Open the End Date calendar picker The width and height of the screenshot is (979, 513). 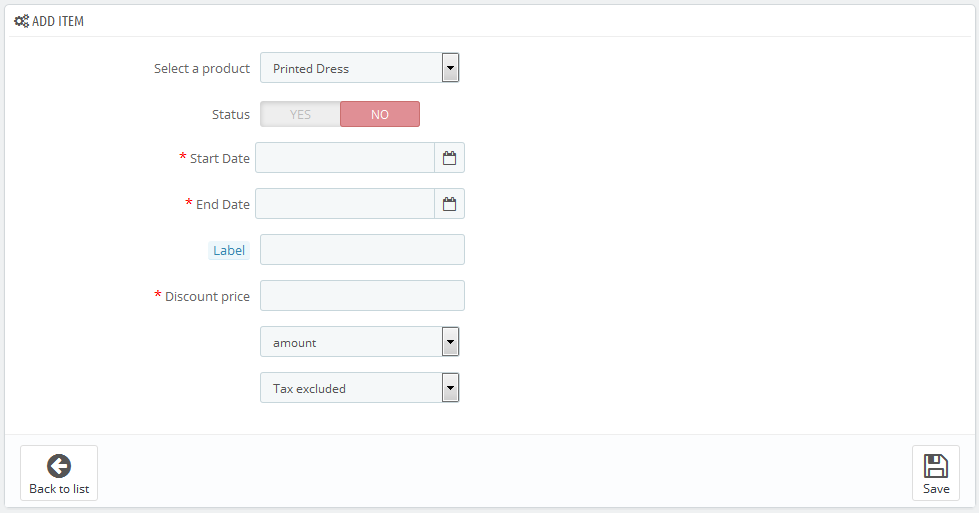(x=450, y=204)
